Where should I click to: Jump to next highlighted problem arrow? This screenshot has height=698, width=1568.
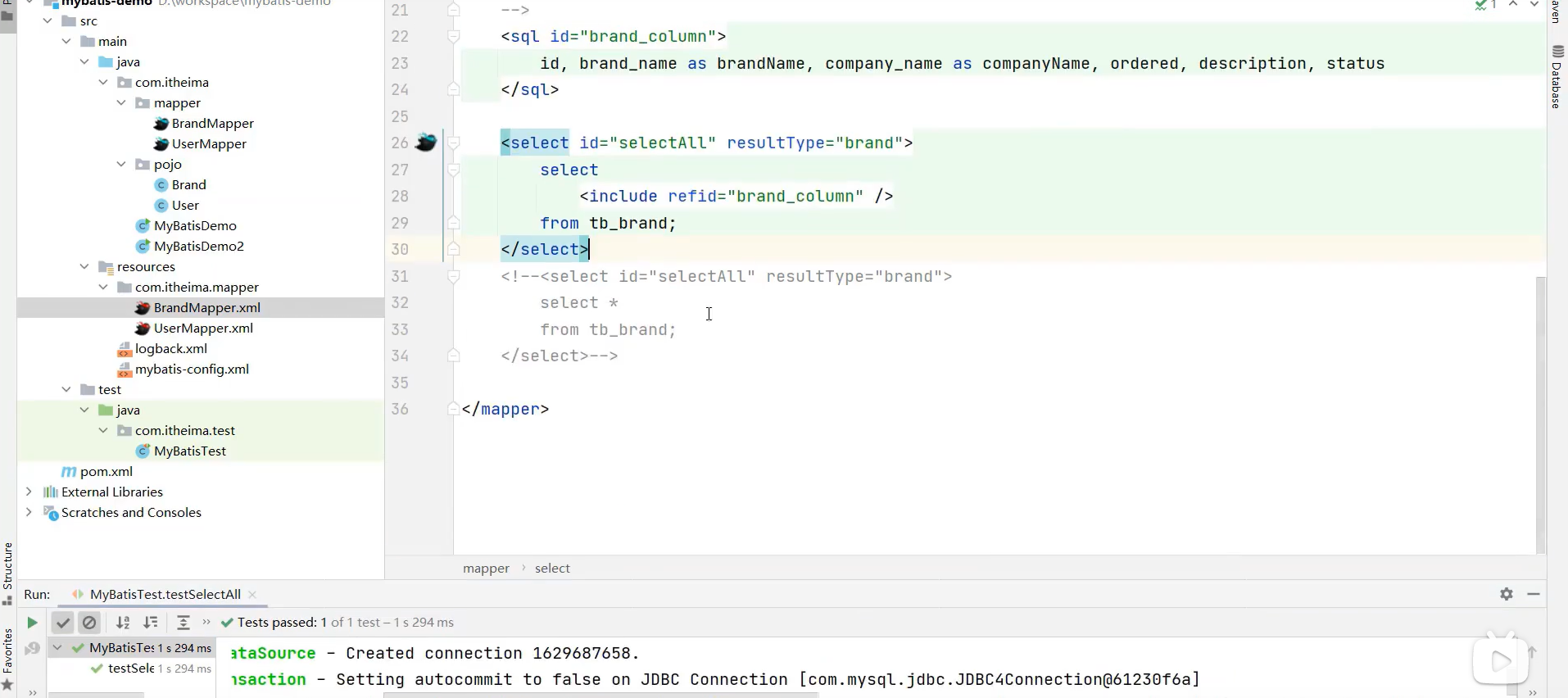(1534, 5)
